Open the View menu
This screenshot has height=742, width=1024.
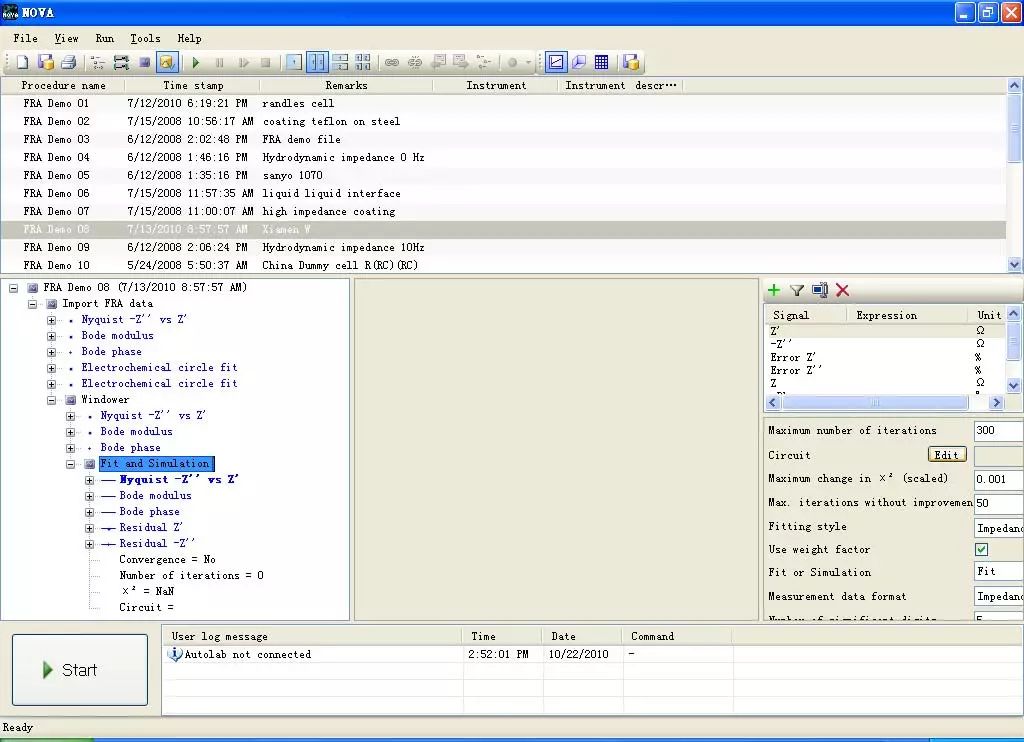66,39
